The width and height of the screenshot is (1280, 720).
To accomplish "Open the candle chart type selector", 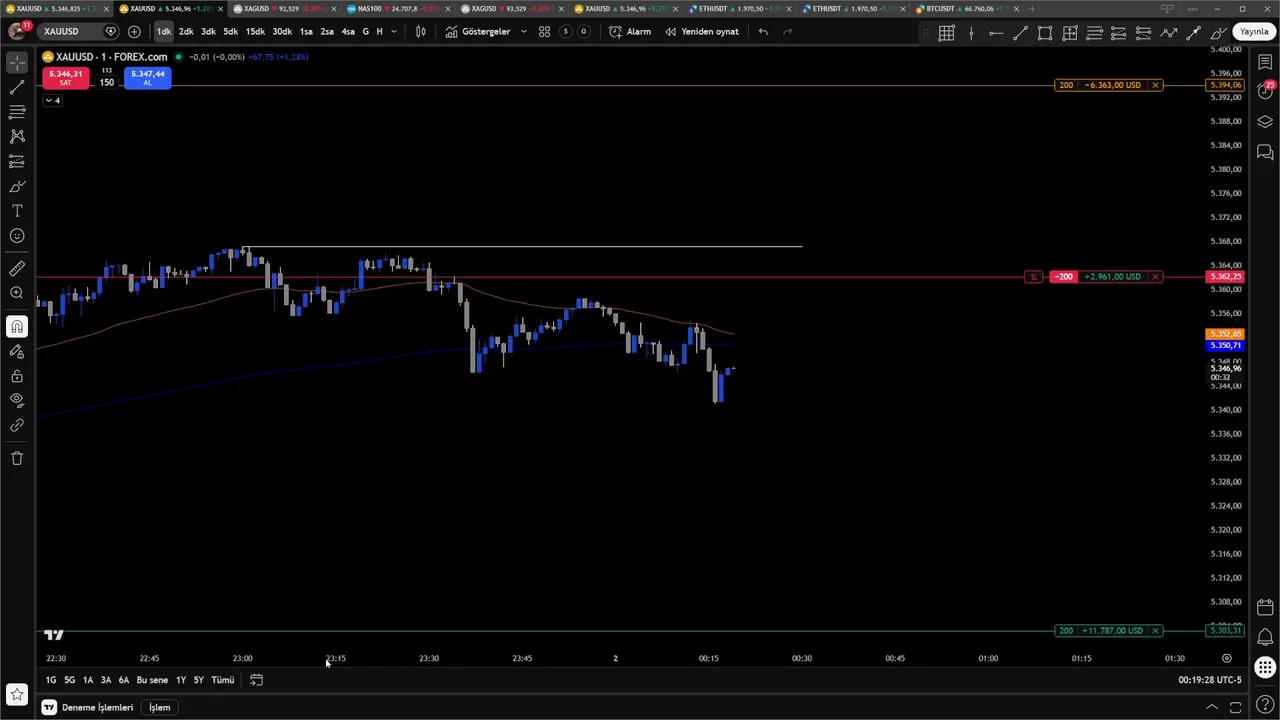I will 421,31.
